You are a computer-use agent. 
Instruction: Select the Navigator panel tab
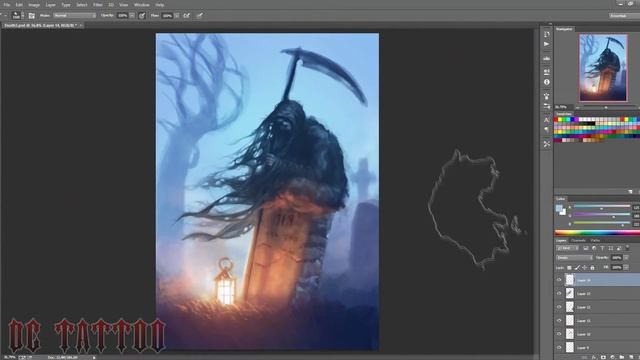[564, 29]
